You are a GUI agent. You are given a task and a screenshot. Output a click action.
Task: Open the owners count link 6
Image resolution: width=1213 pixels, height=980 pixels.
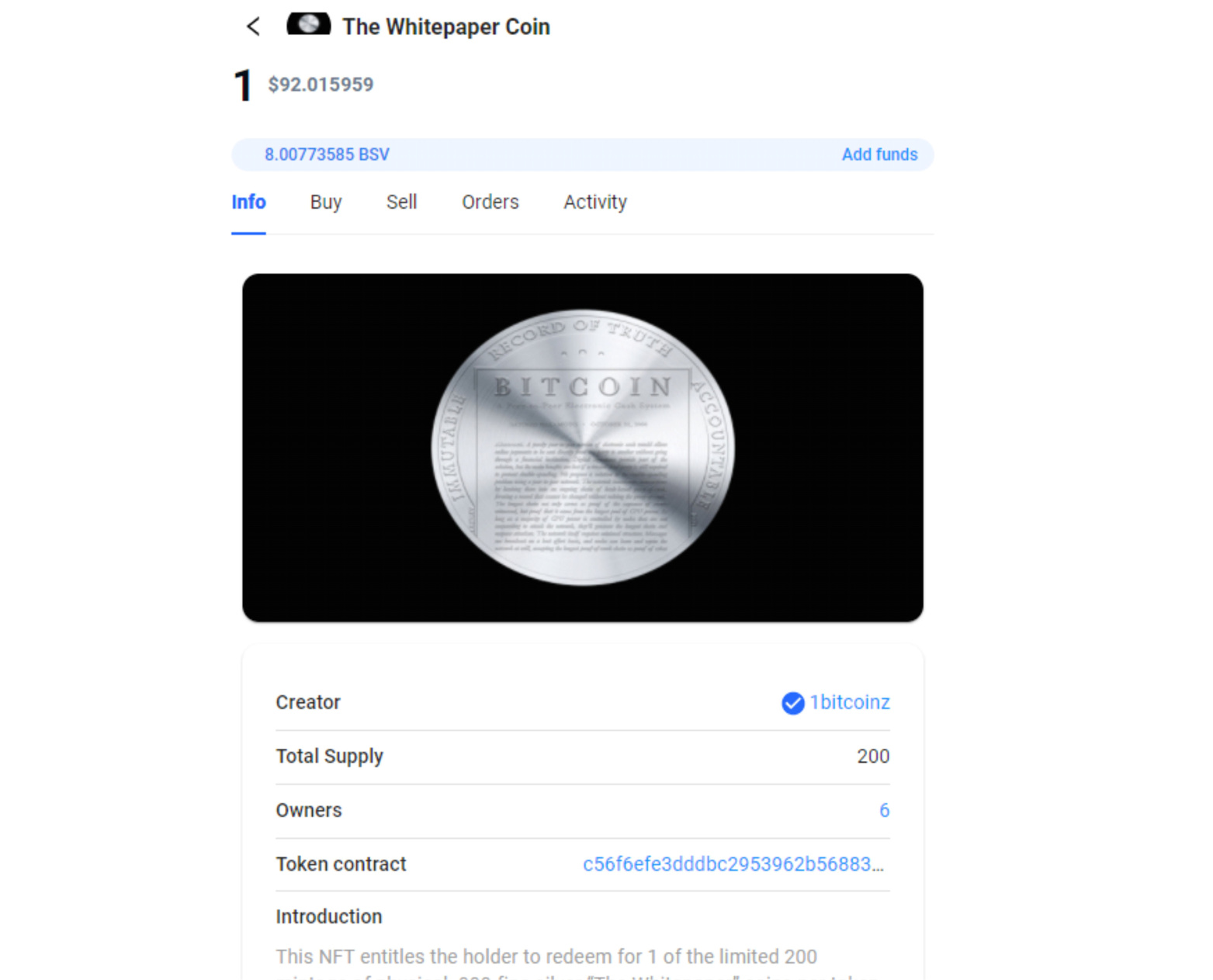point(884,811)
